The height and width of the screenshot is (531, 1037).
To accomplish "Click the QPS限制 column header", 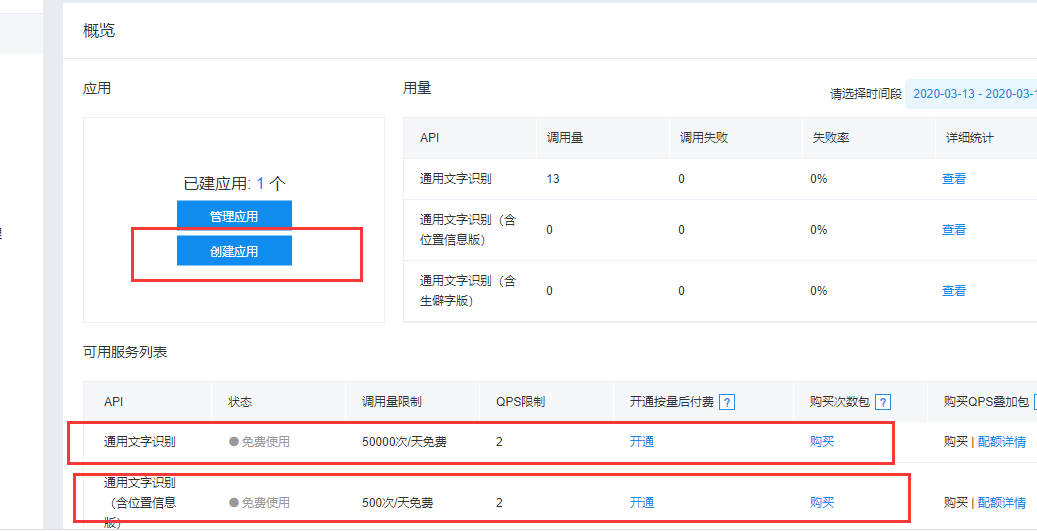I will click(x=520, y=401).
